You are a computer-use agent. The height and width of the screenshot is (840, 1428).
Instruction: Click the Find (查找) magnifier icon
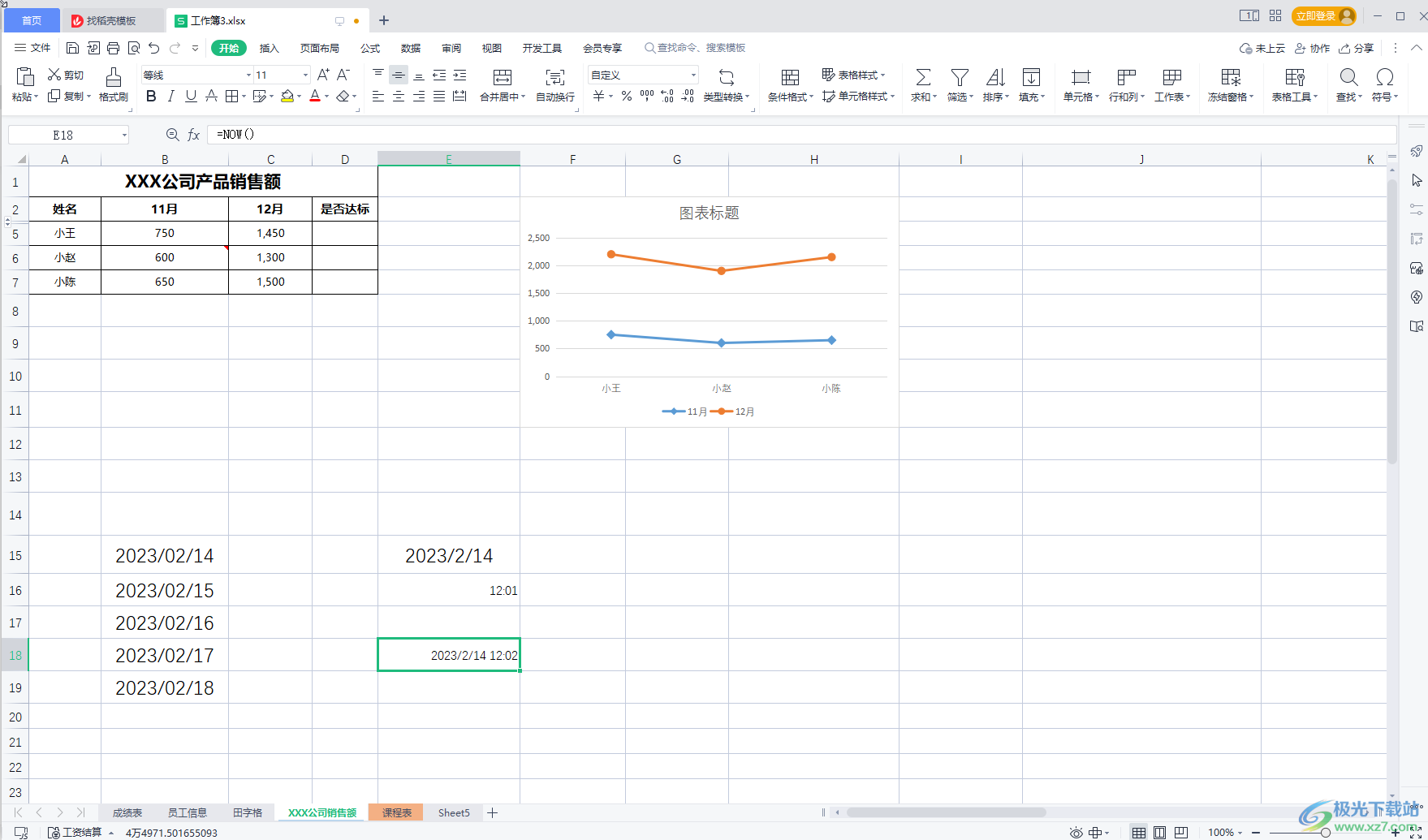[x=1348, y=78]
